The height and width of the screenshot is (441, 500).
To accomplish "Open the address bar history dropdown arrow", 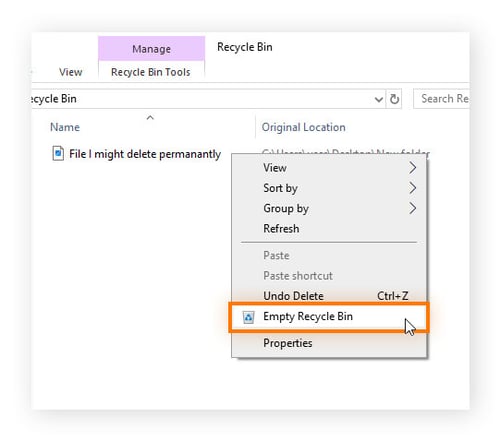I will [379, 99].
